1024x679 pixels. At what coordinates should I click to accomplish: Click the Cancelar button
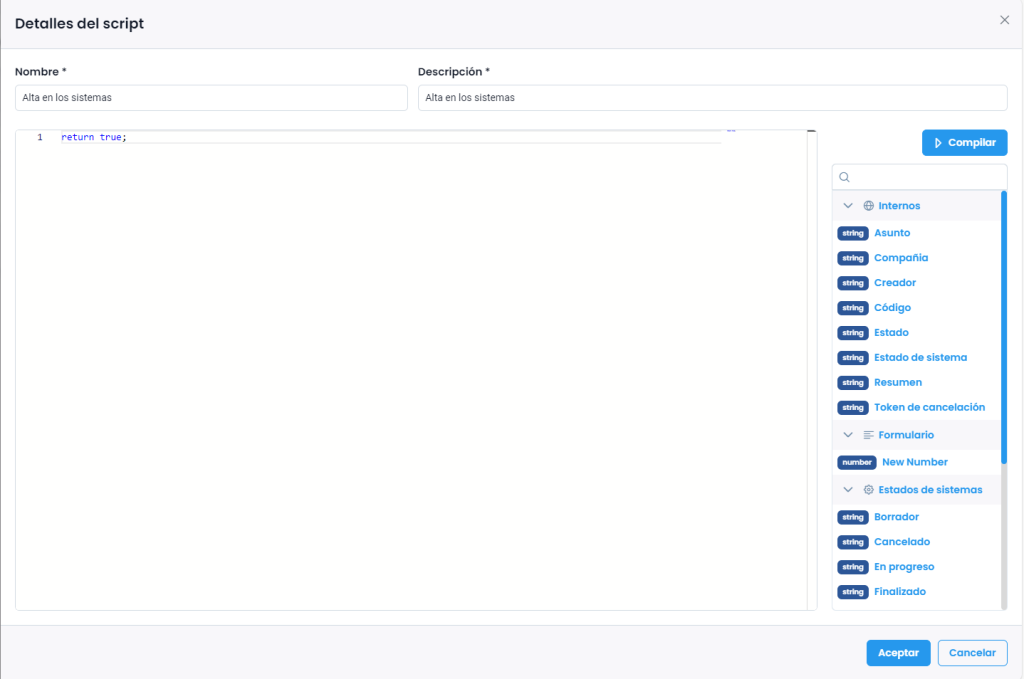pyautogui.click(x=972, y=653)
